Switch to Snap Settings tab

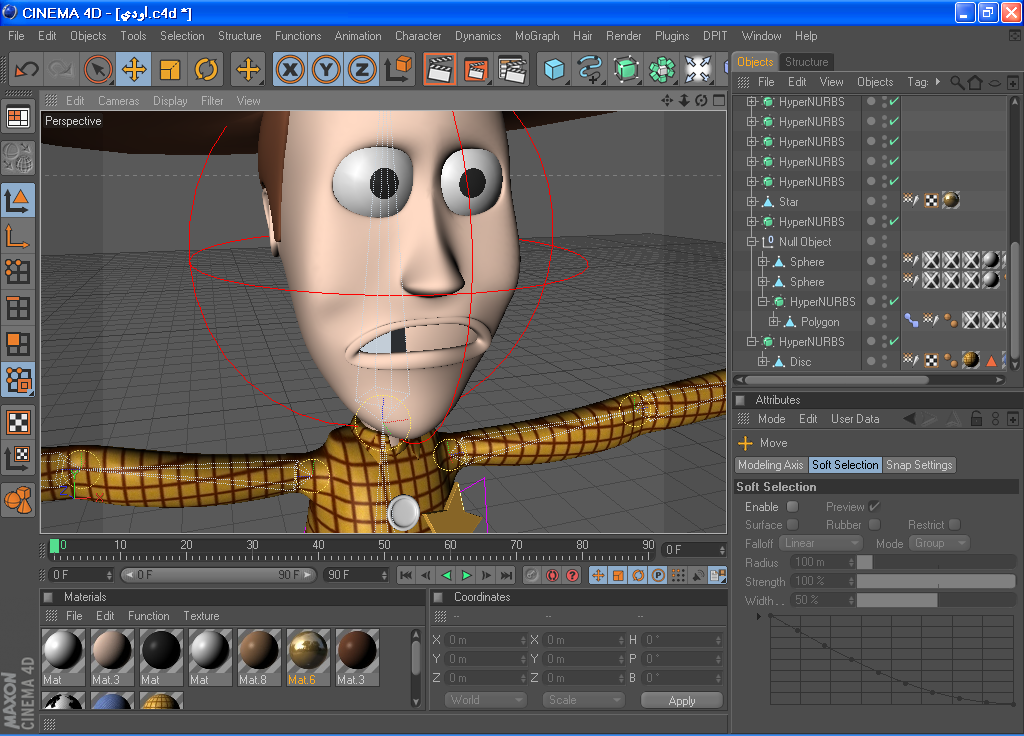(919, 465)
